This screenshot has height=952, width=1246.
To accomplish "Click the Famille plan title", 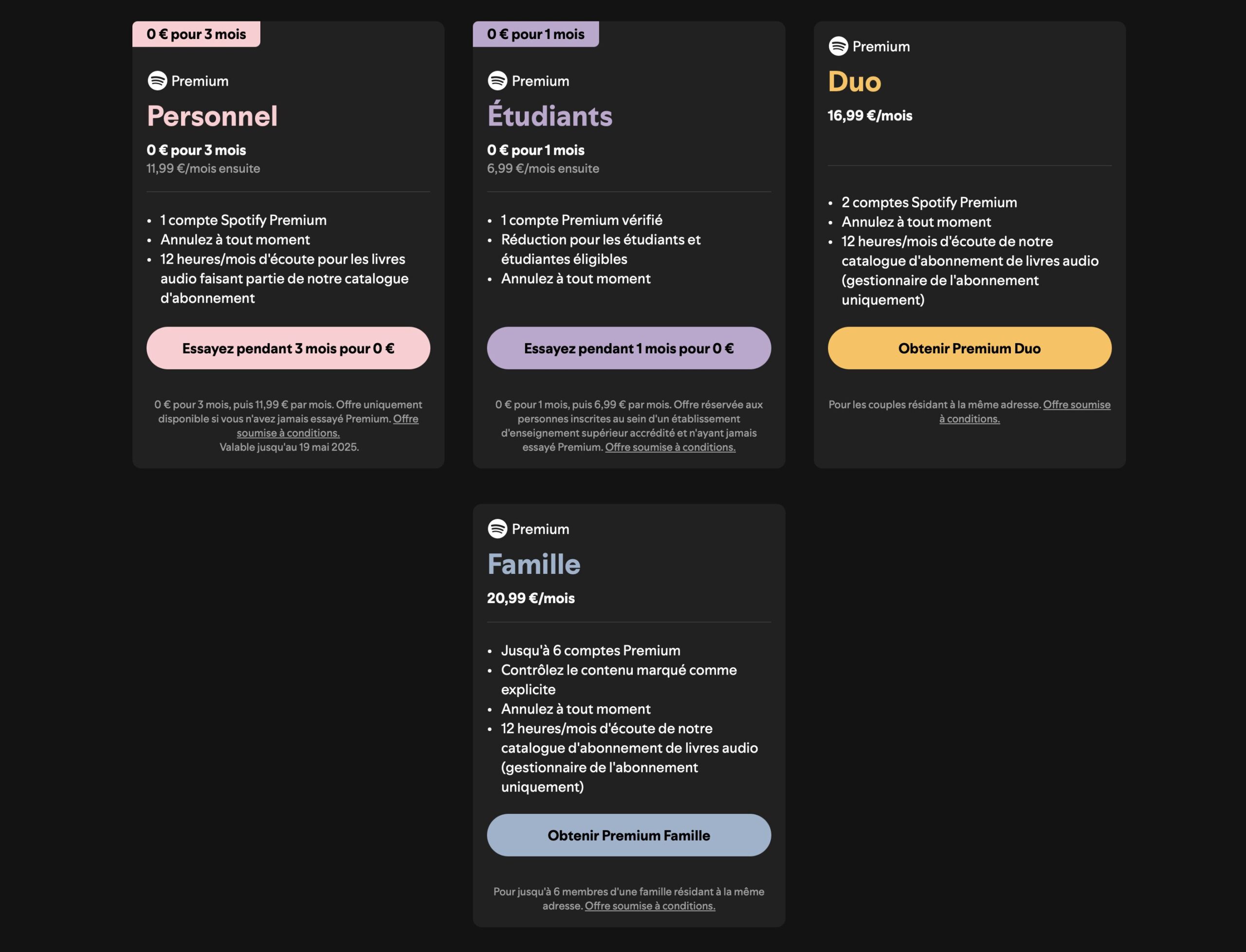I will point(534,565).
